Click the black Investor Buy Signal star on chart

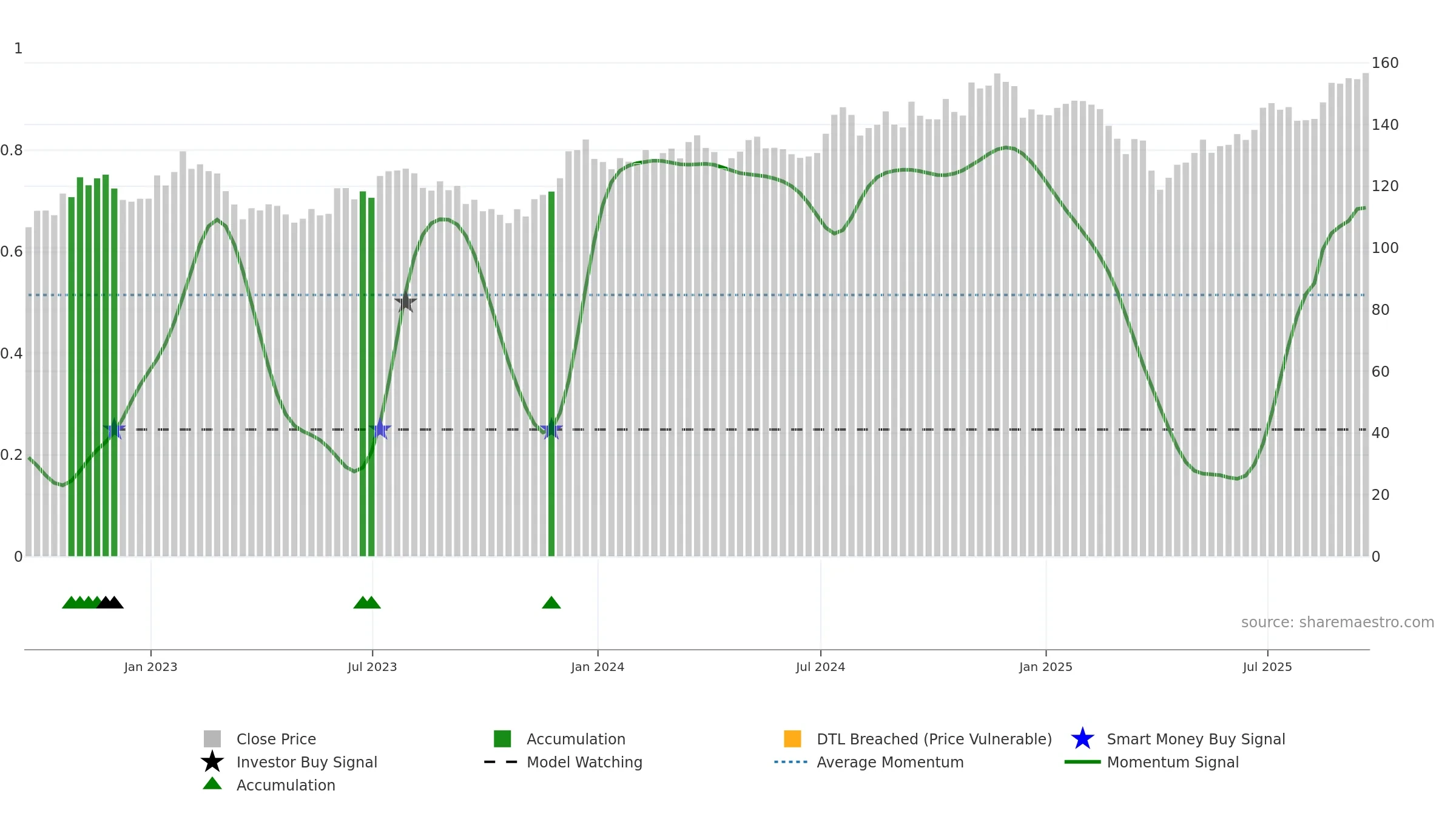405,302
